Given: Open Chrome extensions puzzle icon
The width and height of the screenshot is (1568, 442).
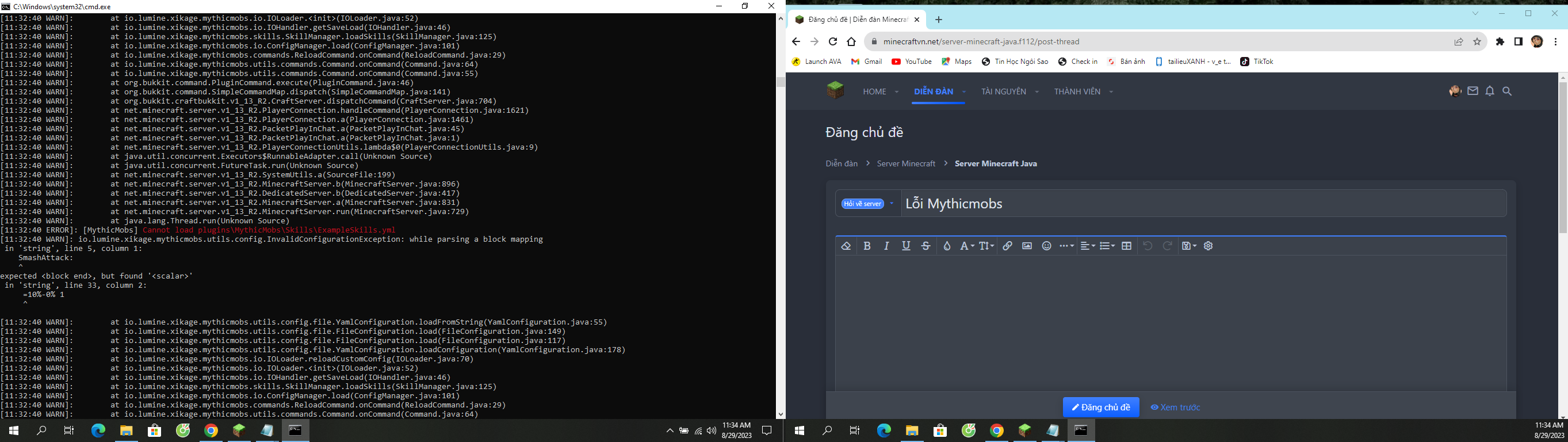Looking at the screenshot, I should point(1500,41).
